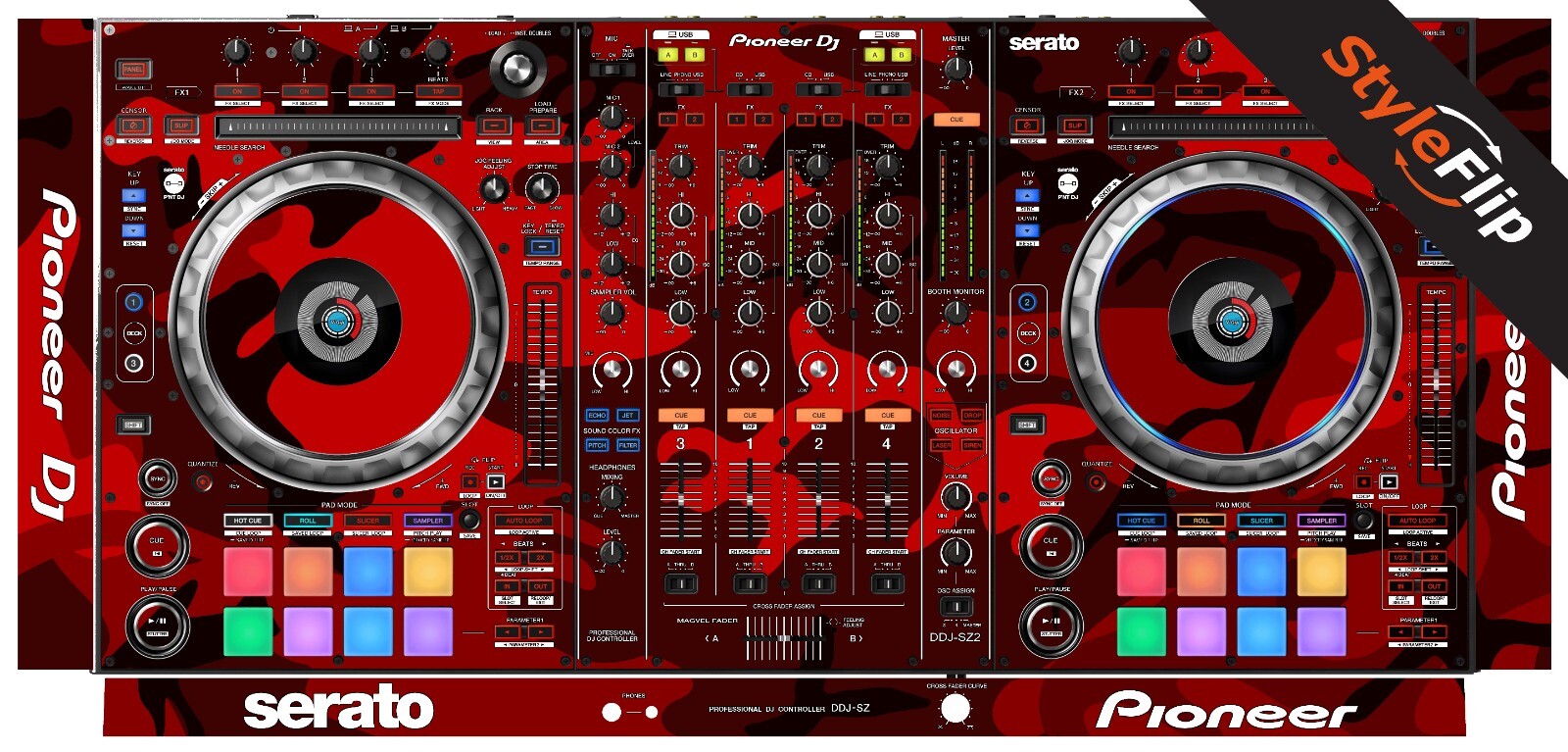Tap the right deck SYNC button

1051,479
